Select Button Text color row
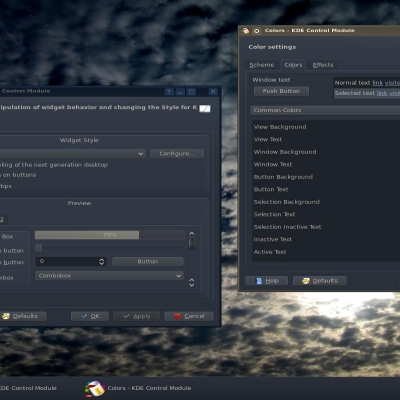 326,189
